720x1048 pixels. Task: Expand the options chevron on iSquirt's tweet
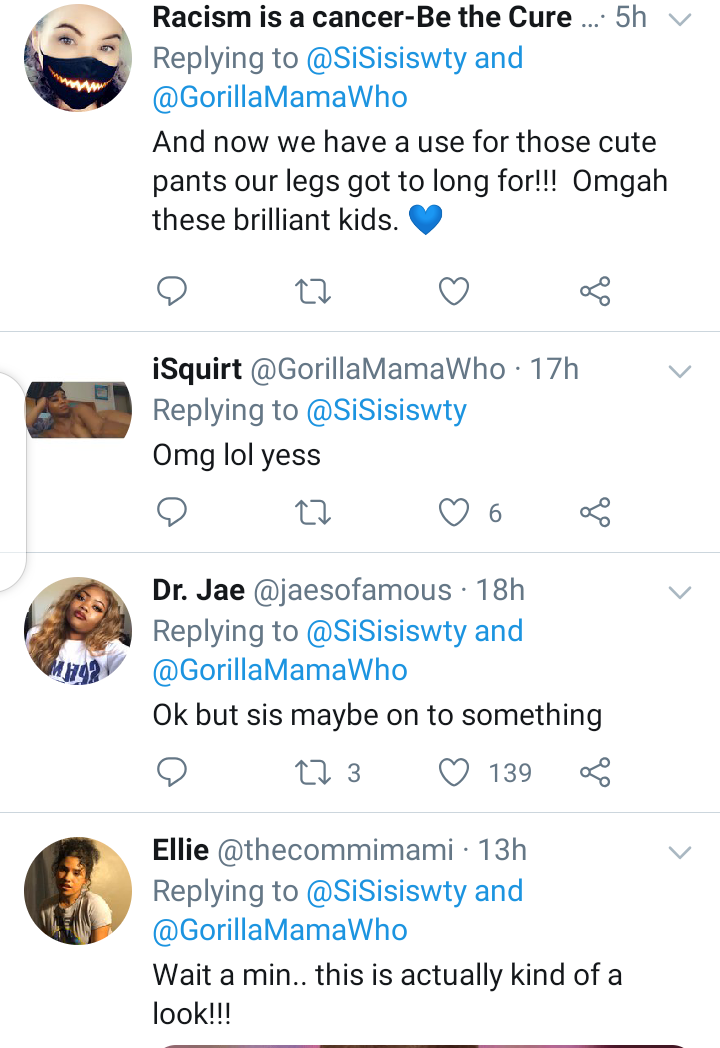680,372
